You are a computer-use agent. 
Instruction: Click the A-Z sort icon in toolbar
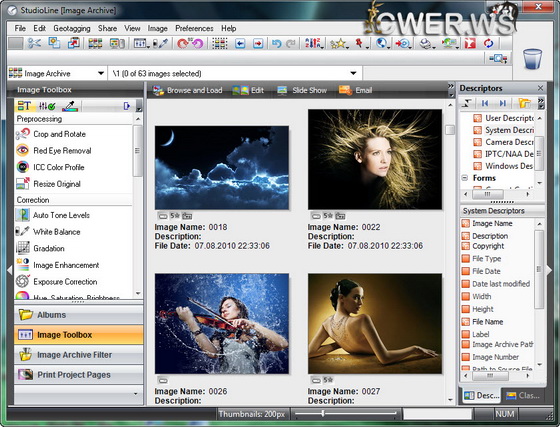tap(313, 44)
